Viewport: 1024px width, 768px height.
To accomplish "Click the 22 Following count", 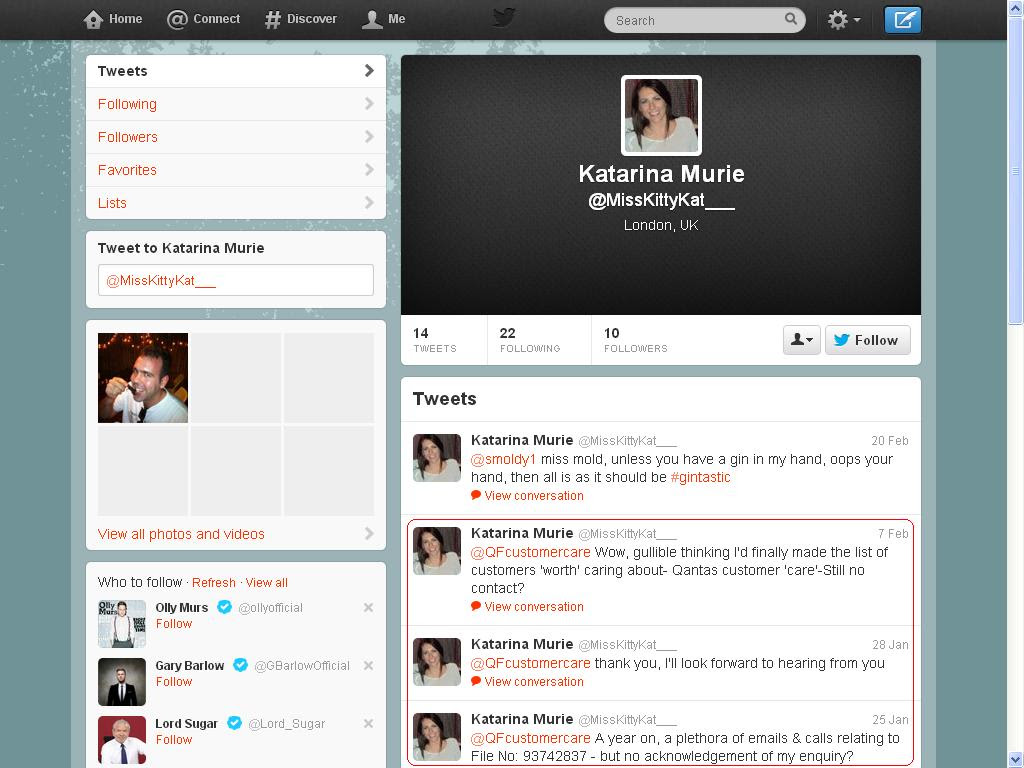I will point(530,340).
